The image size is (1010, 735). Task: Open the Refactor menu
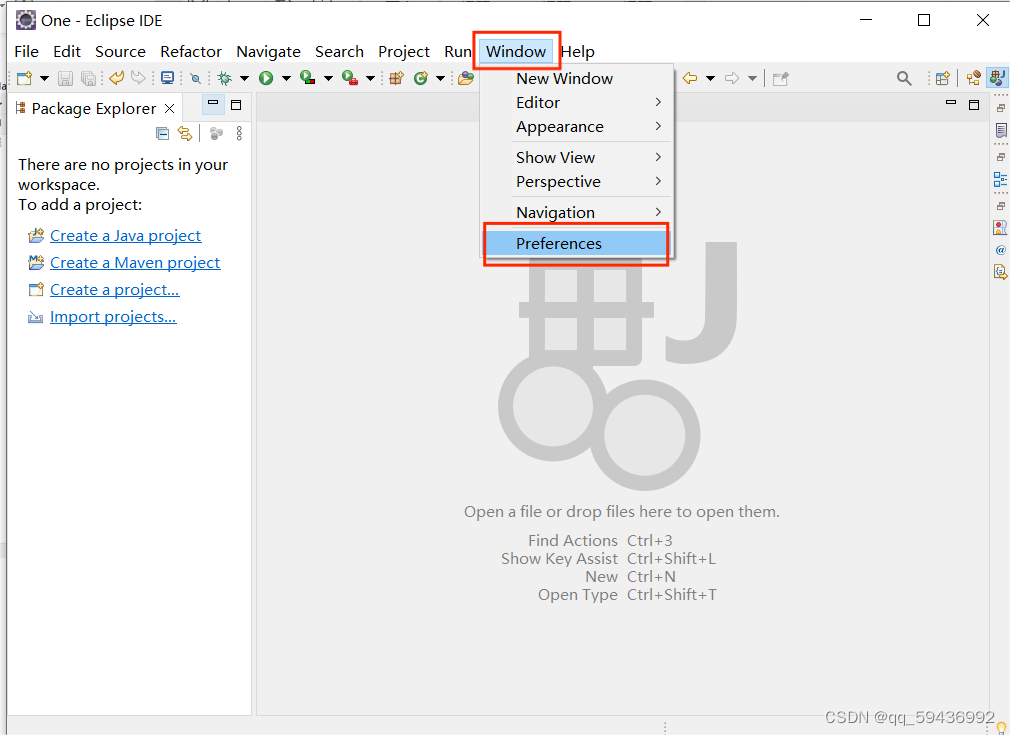pos(191,52)
